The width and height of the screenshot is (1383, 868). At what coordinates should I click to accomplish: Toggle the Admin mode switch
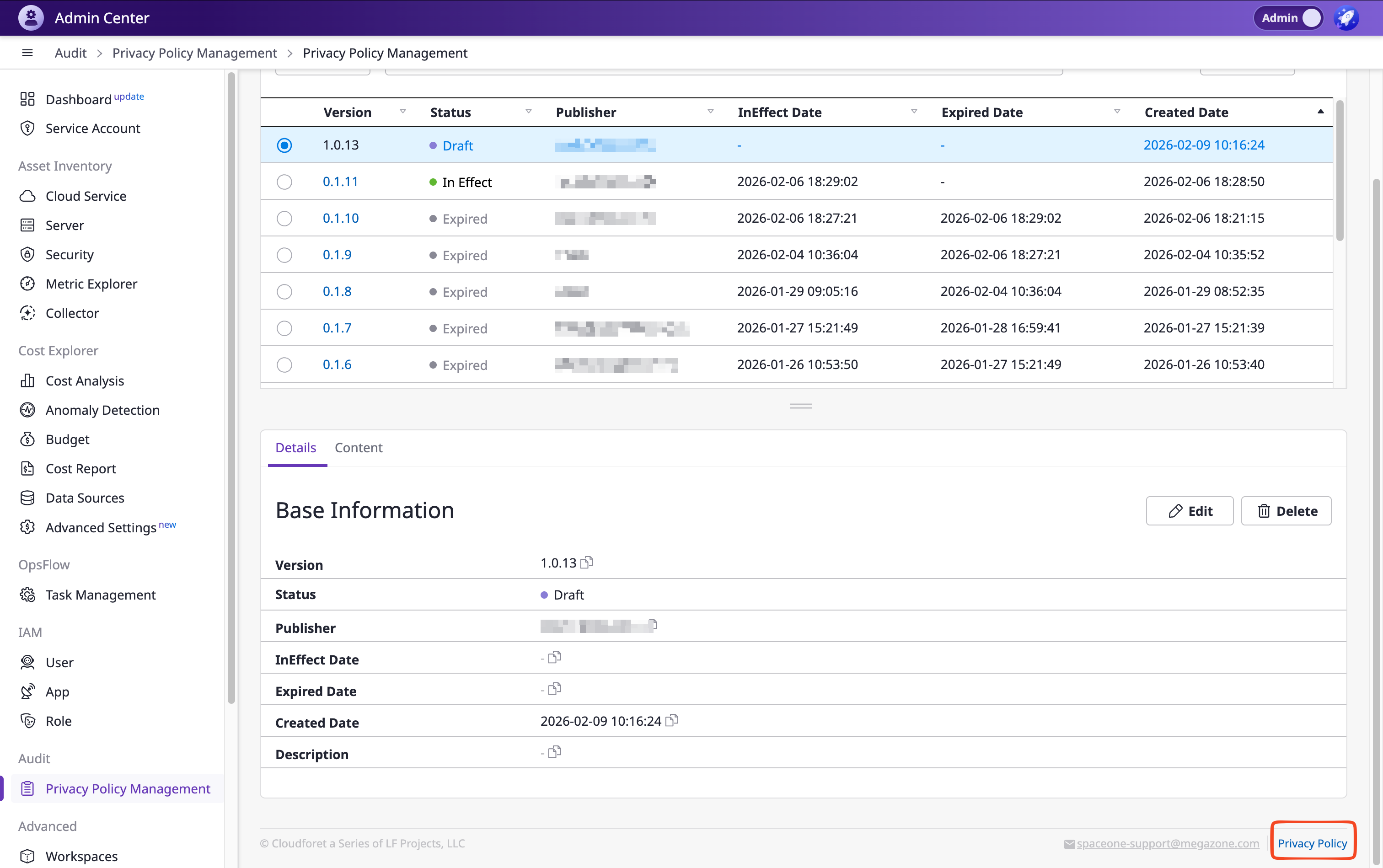pos(1311,18)
